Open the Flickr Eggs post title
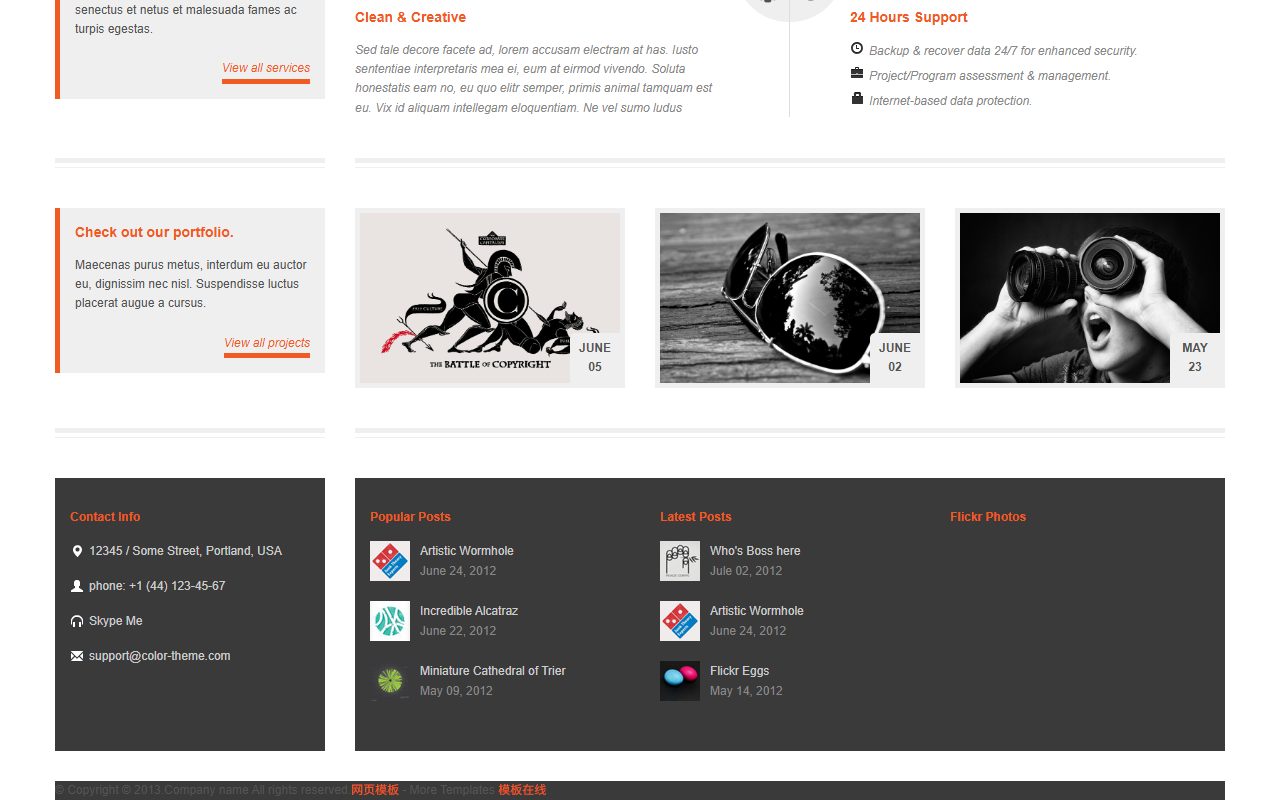Viewport: 1280px width, 800px height. [740, 671]
